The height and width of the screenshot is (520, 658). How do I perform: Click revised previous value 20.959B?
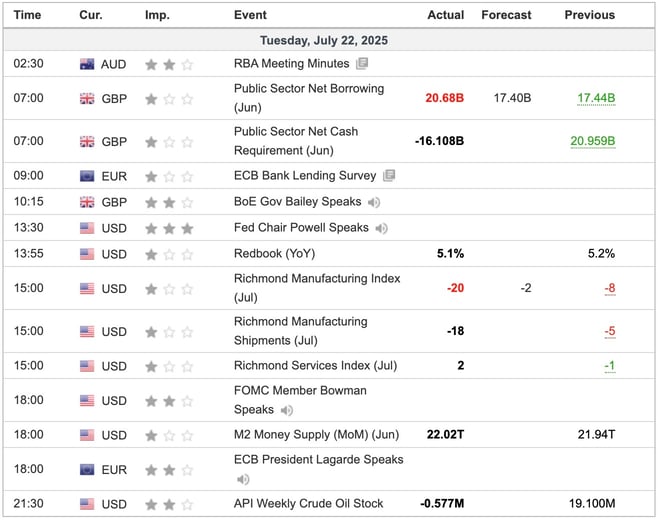pos(593,141)
